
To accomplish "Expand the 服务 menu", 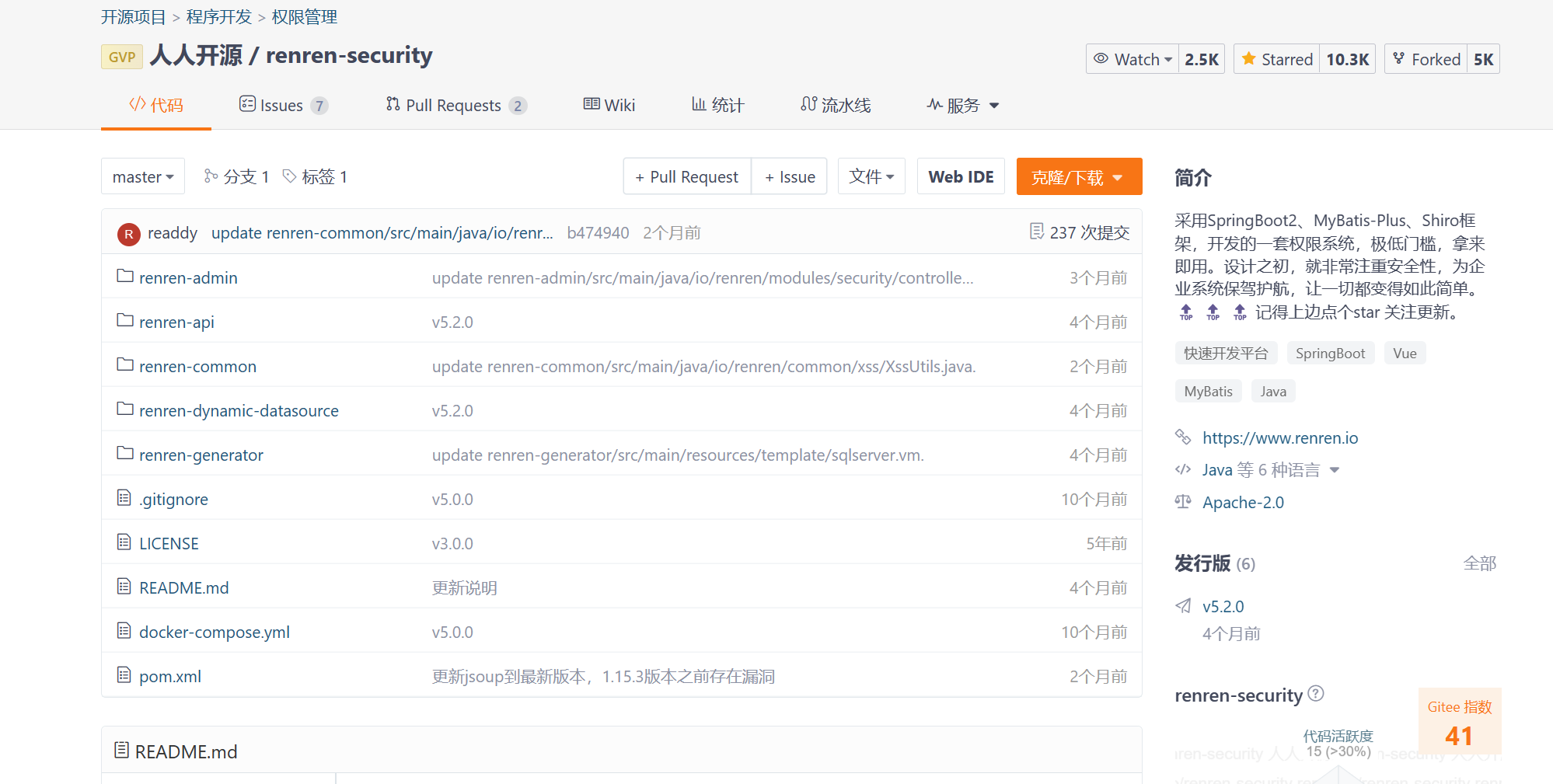I will (962, 105).
